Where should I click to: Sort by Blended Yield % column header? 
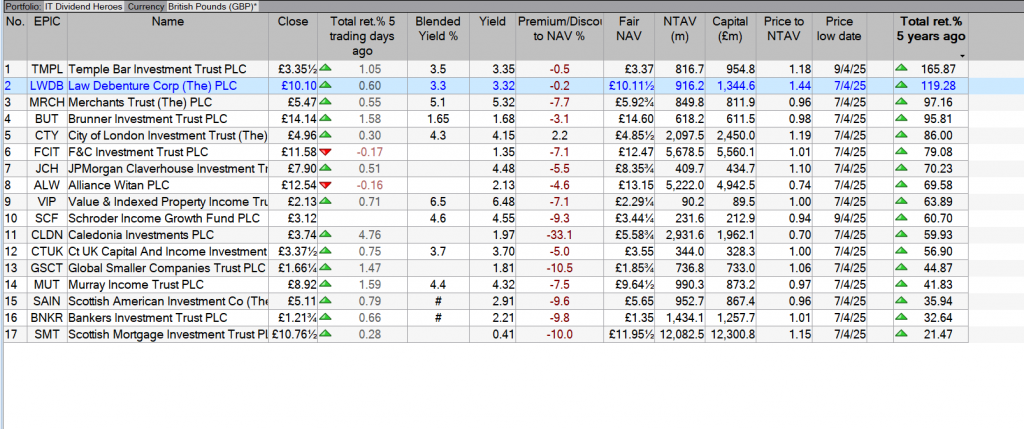pos(438,37)
